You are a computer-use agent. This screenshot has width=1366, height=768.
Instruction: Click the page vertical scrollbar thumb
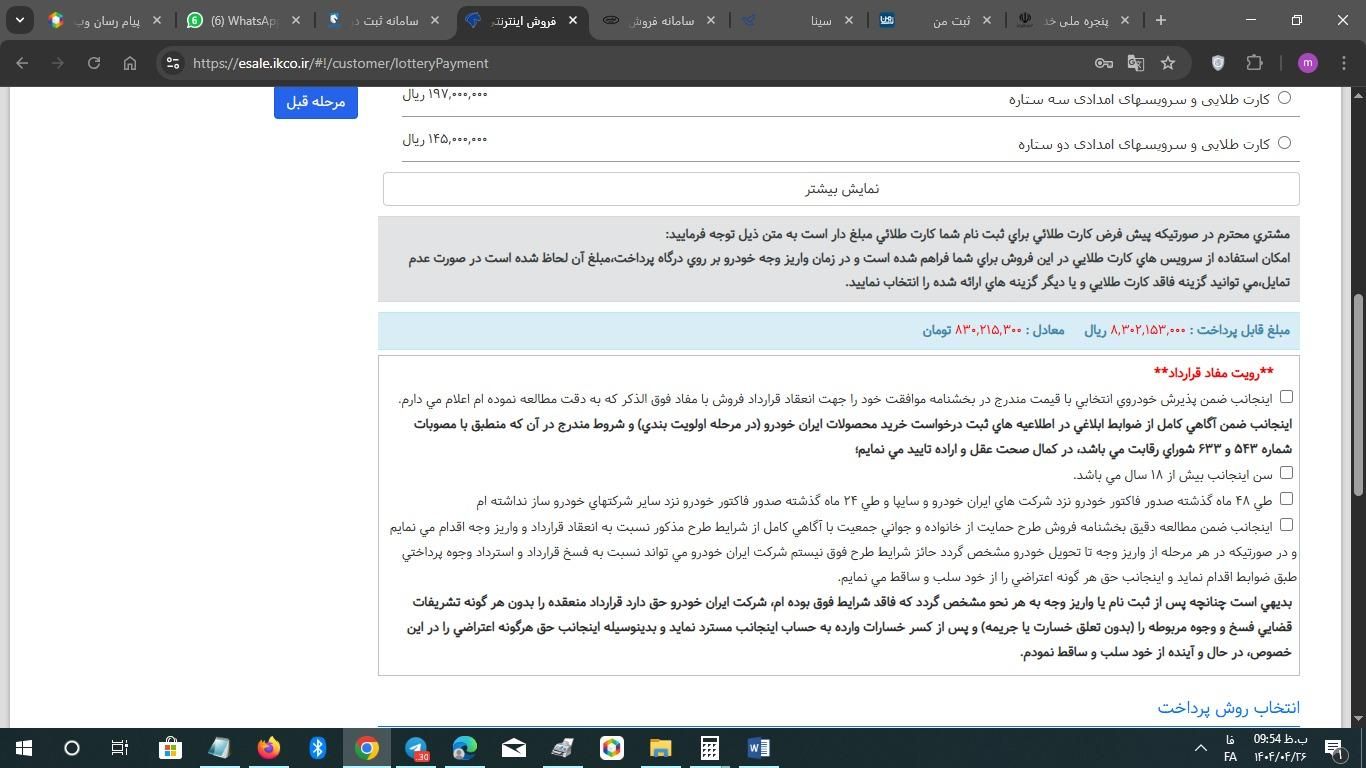[1358, 394]
